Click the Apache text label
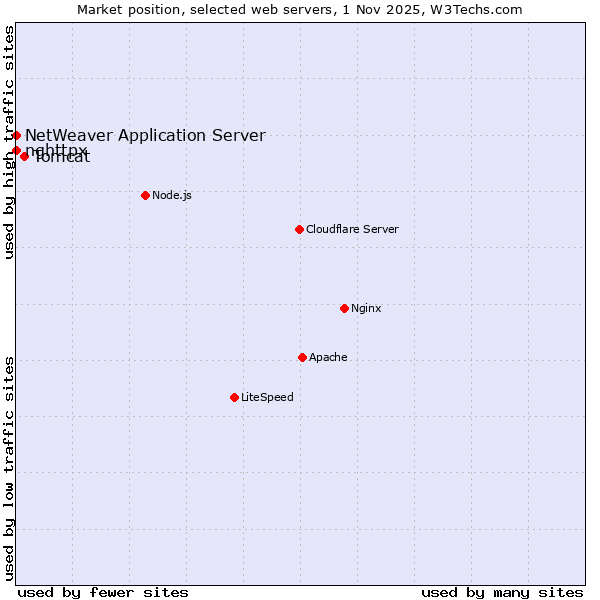Screen dimensions: 600x600 (328, 357)
